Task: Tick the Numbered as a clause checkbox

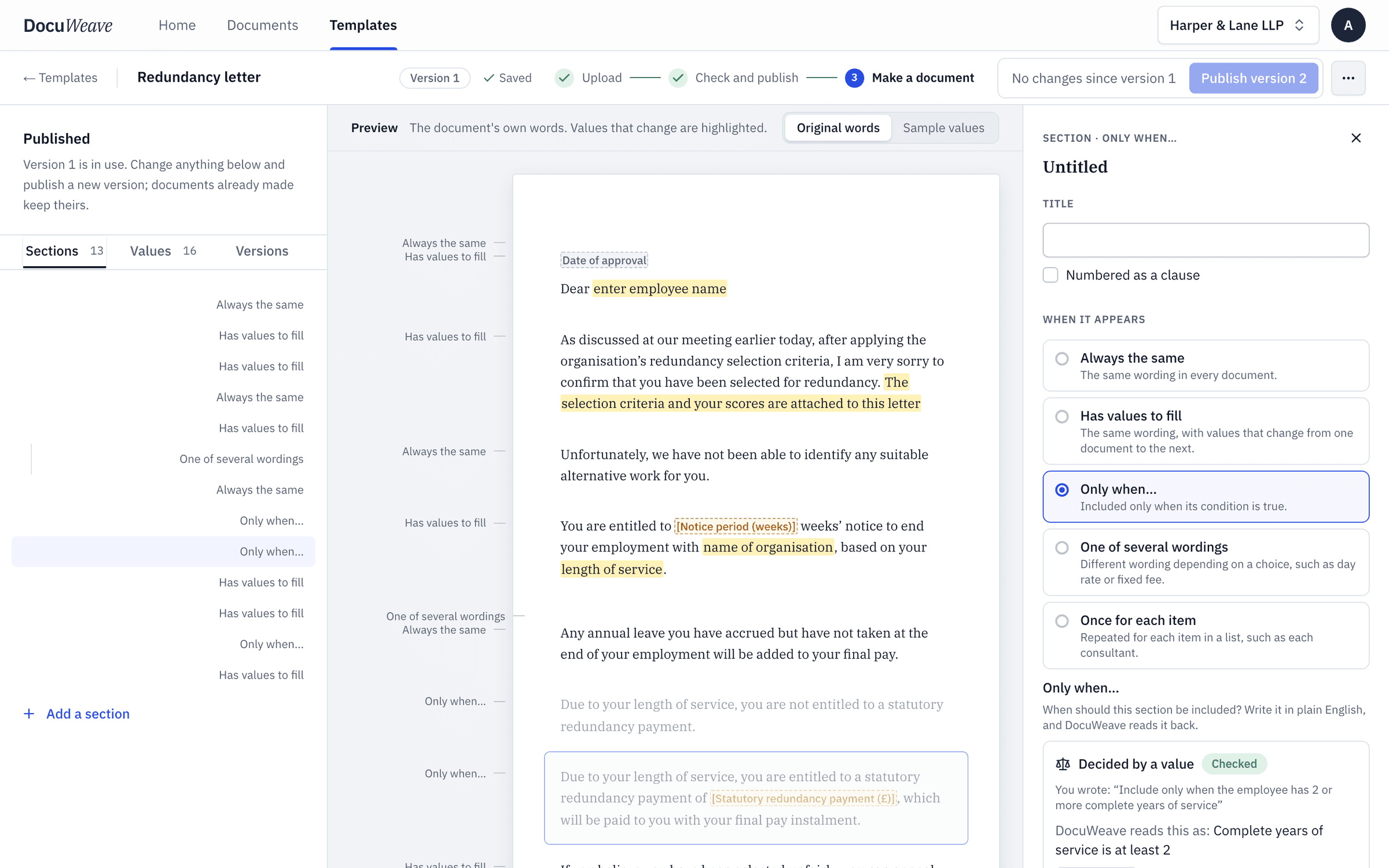Action: click(1050, 275)
